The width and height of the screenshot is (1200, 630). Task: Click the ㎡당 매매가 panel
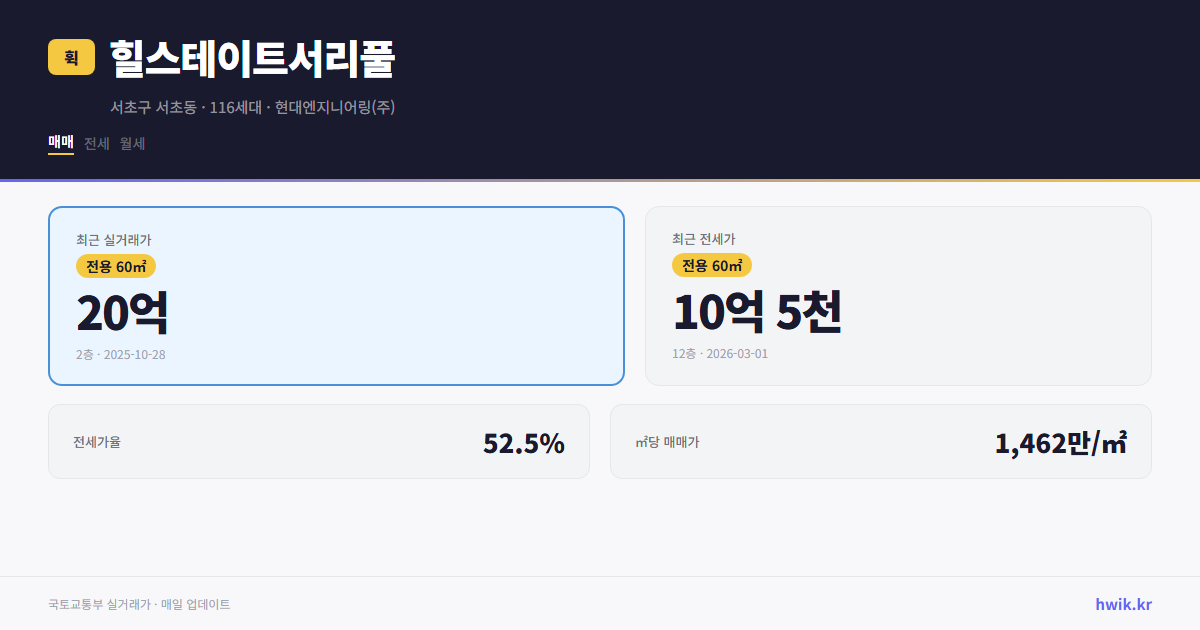click(x=880, y=441)
